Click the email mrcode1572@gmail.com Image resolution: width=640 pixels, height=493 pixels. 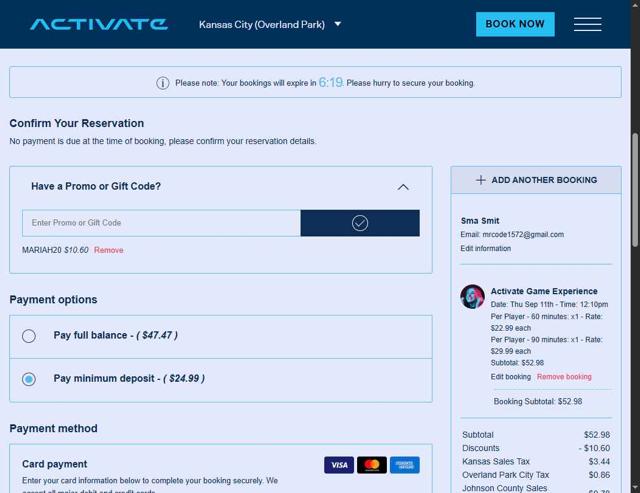pyautogui.click(x=523, y=235)
